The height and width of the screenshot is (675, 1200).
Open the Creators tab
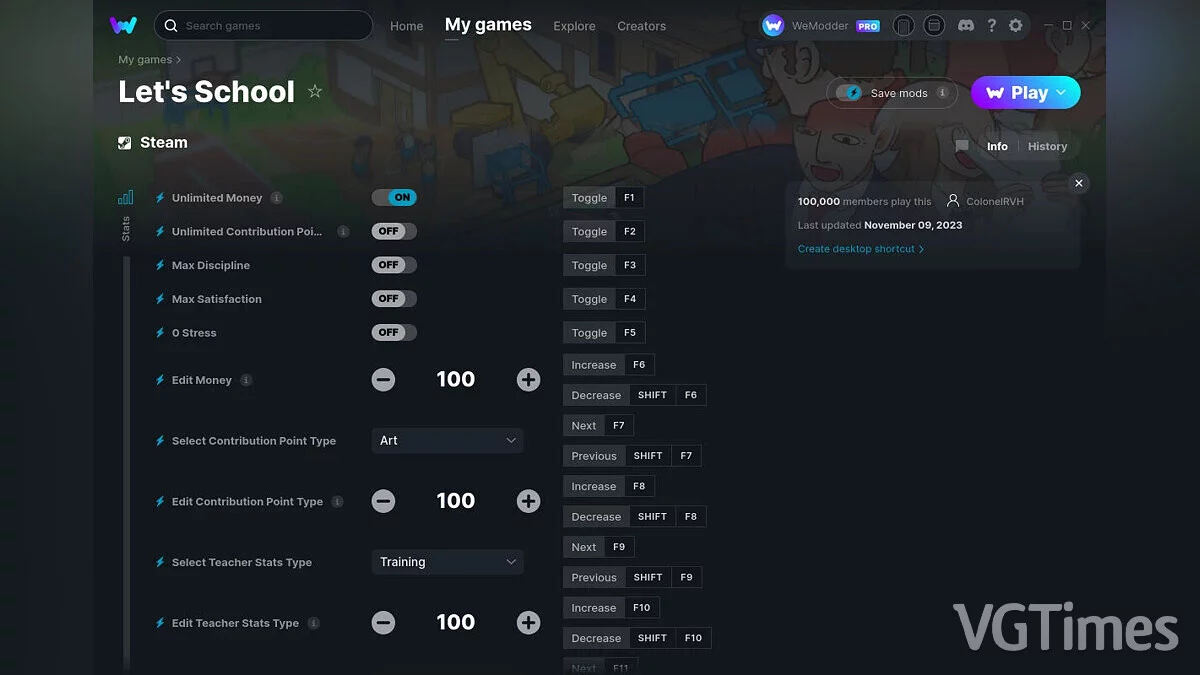click(641, 26)
